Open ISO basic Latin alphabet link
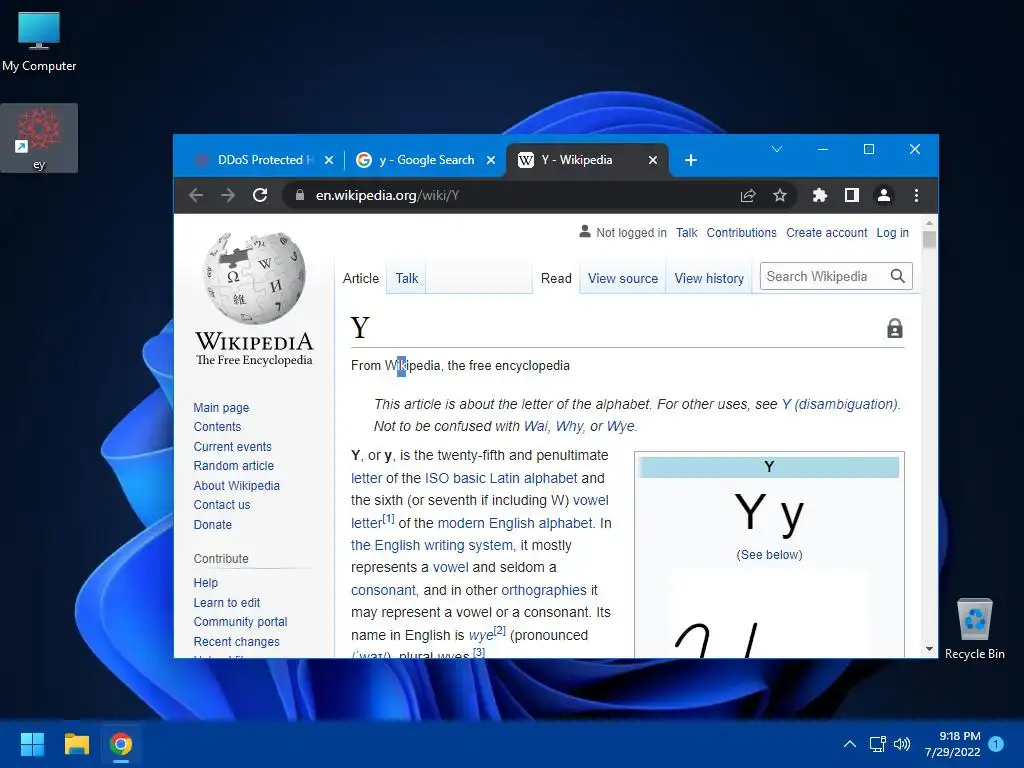The width and height of the screenshot is (1024, 768). pyautogui.click(x=501, y=478)
